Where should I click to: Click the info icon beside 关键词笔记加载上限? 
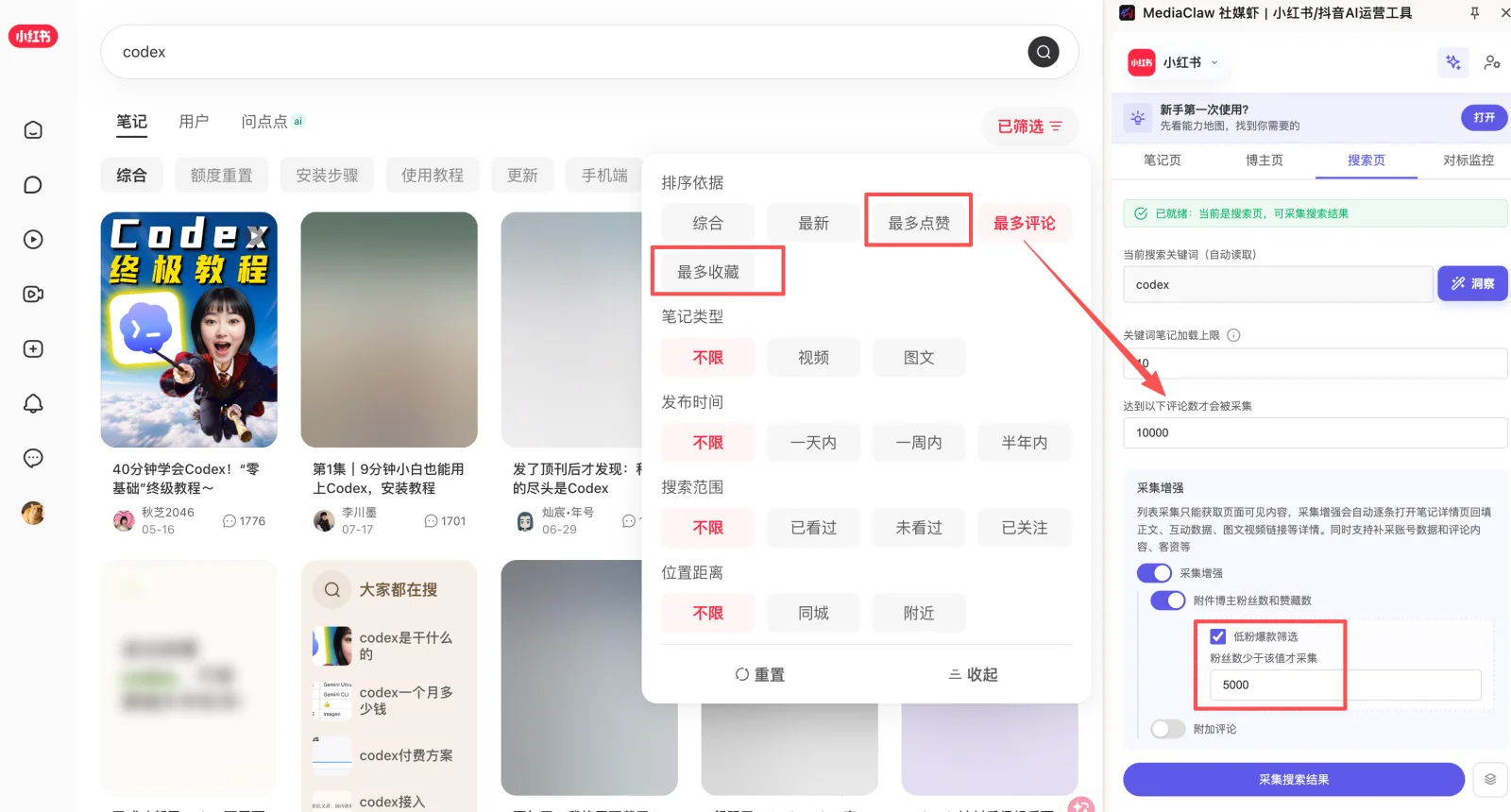1233,335
